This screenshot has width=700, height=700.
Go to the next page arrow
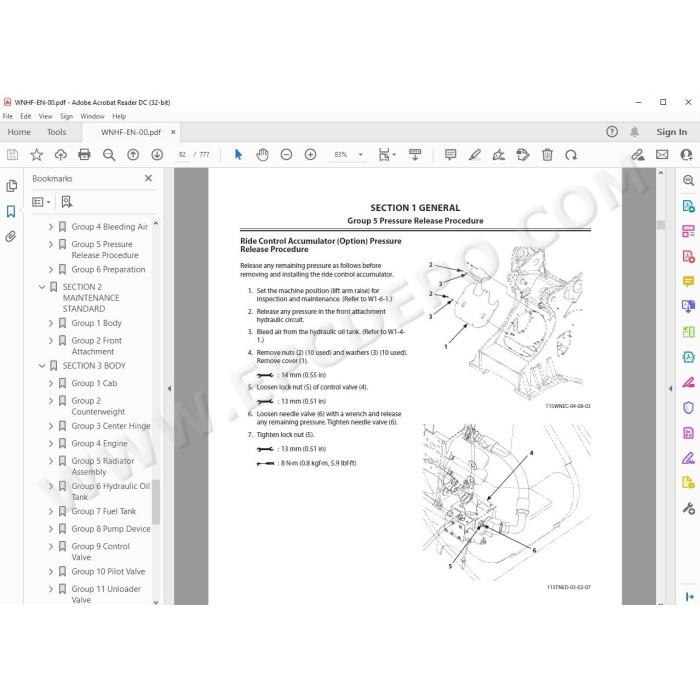pyautogui.click(x=157, y=155)
